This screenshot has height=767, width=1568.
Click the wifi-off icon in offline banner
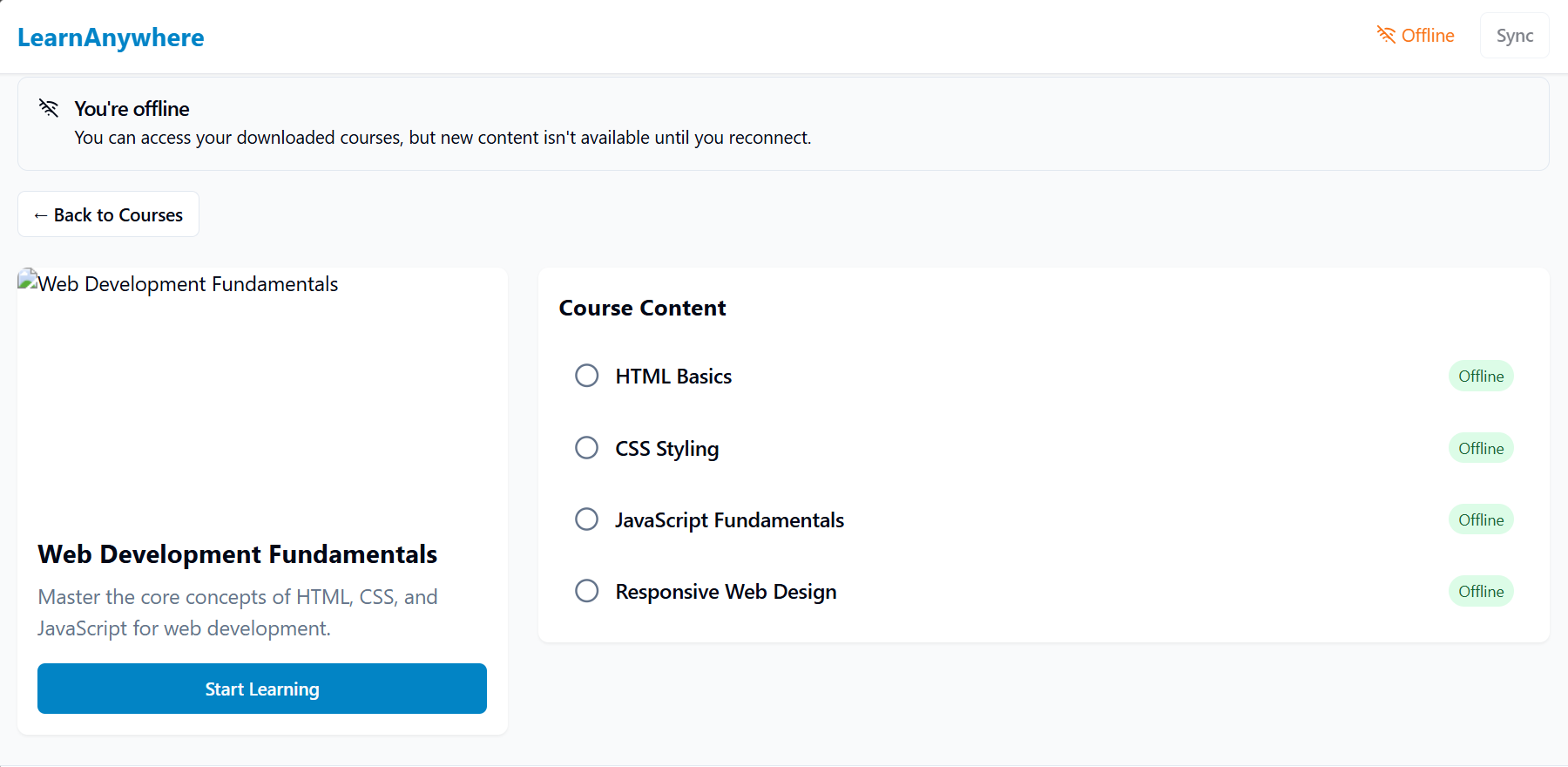tap(49, 108)
